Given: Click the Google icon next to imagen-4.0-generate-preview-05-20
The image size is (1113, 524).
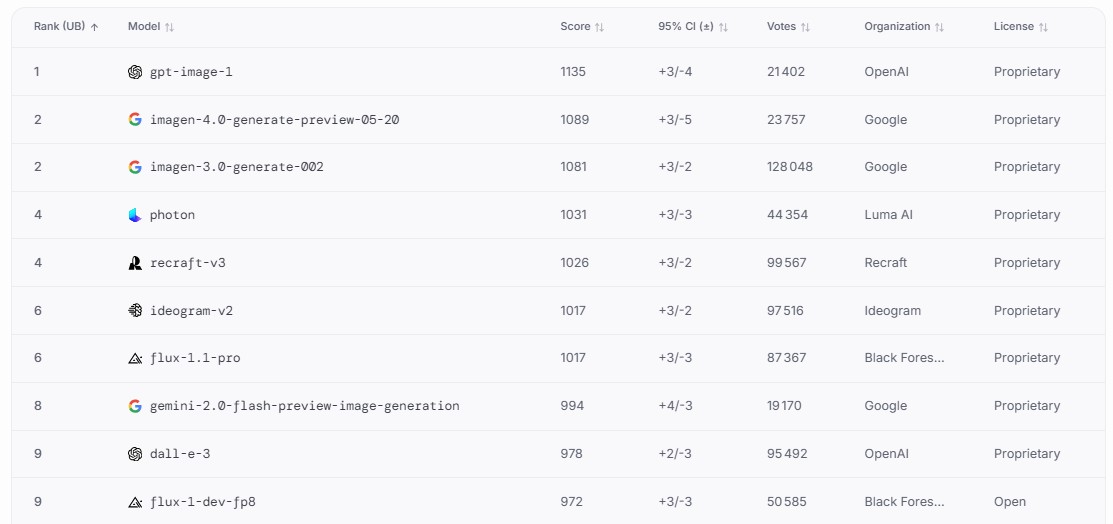Looking at the screenshot, I should (x=135, y=119).
